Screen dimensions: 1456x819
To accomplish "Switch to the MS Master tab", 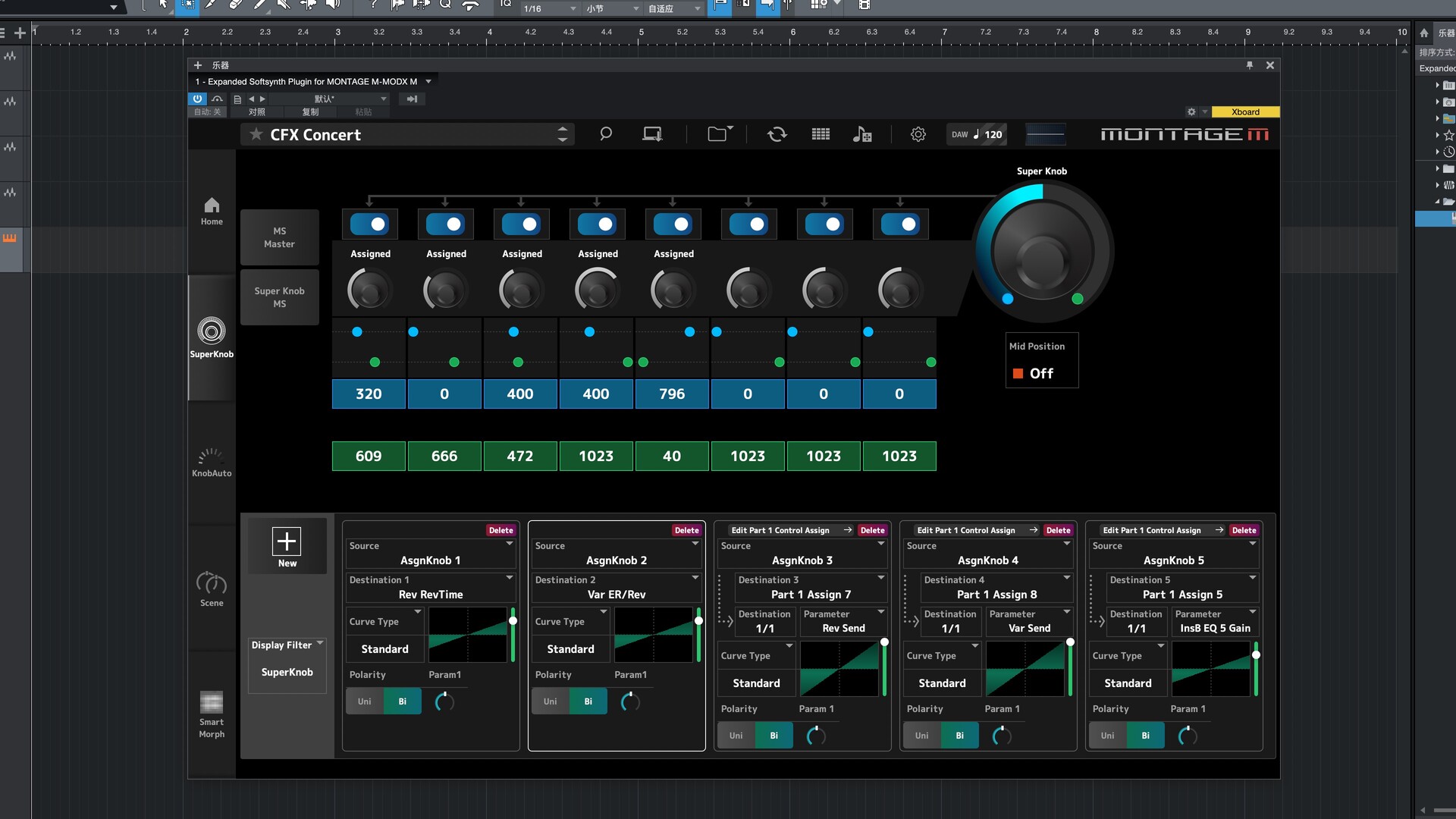I will click(x=279, y=237).
